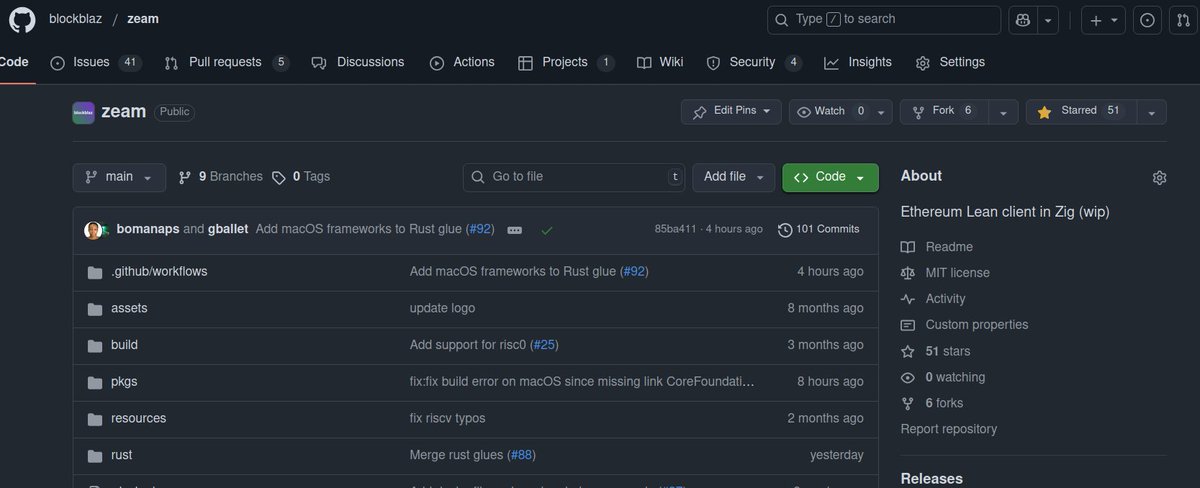Switch to the Pull requests tab
The image size is (1200, 488).
[227, 62]
